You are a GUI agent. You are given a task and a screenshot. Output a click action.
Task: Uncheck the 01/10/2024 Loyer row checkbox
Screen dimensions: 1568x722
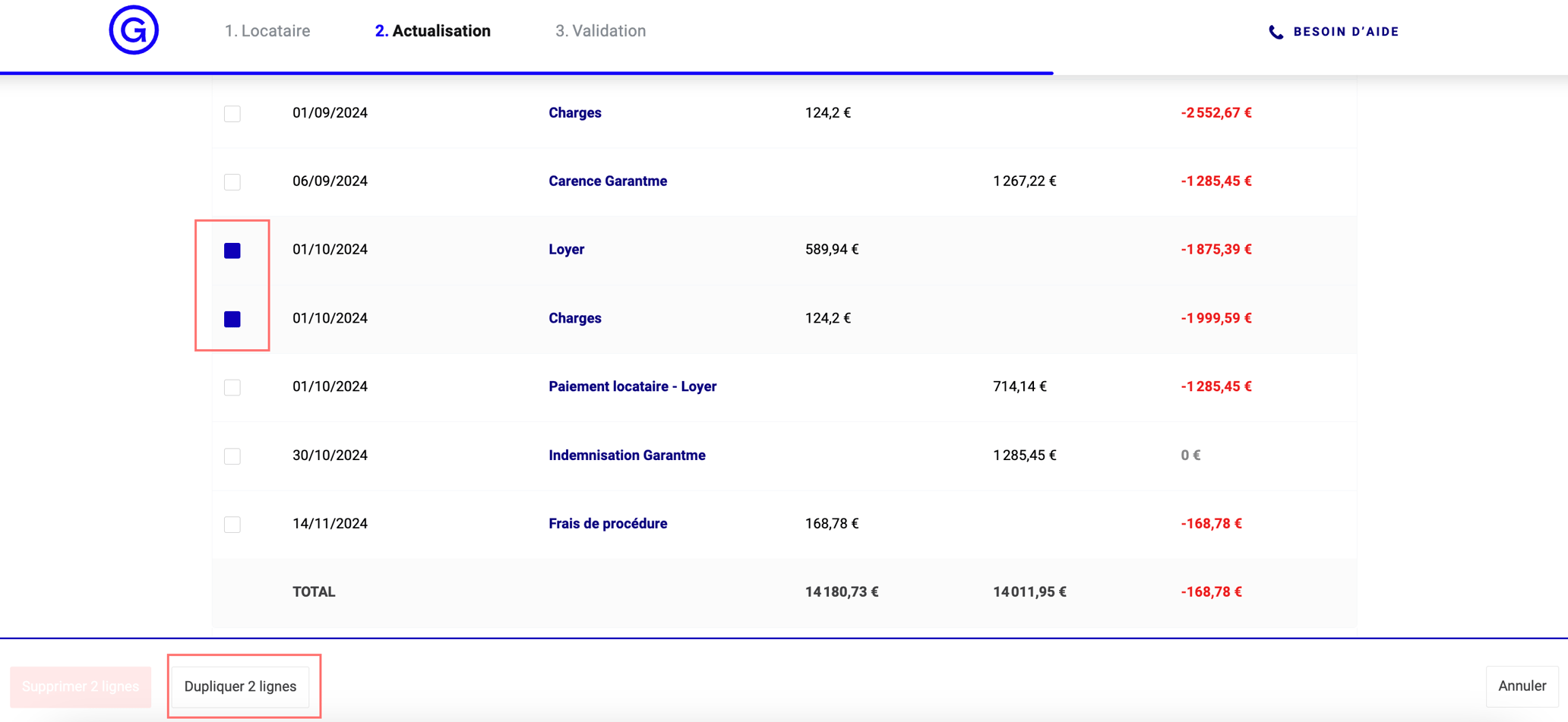(232, 251)
